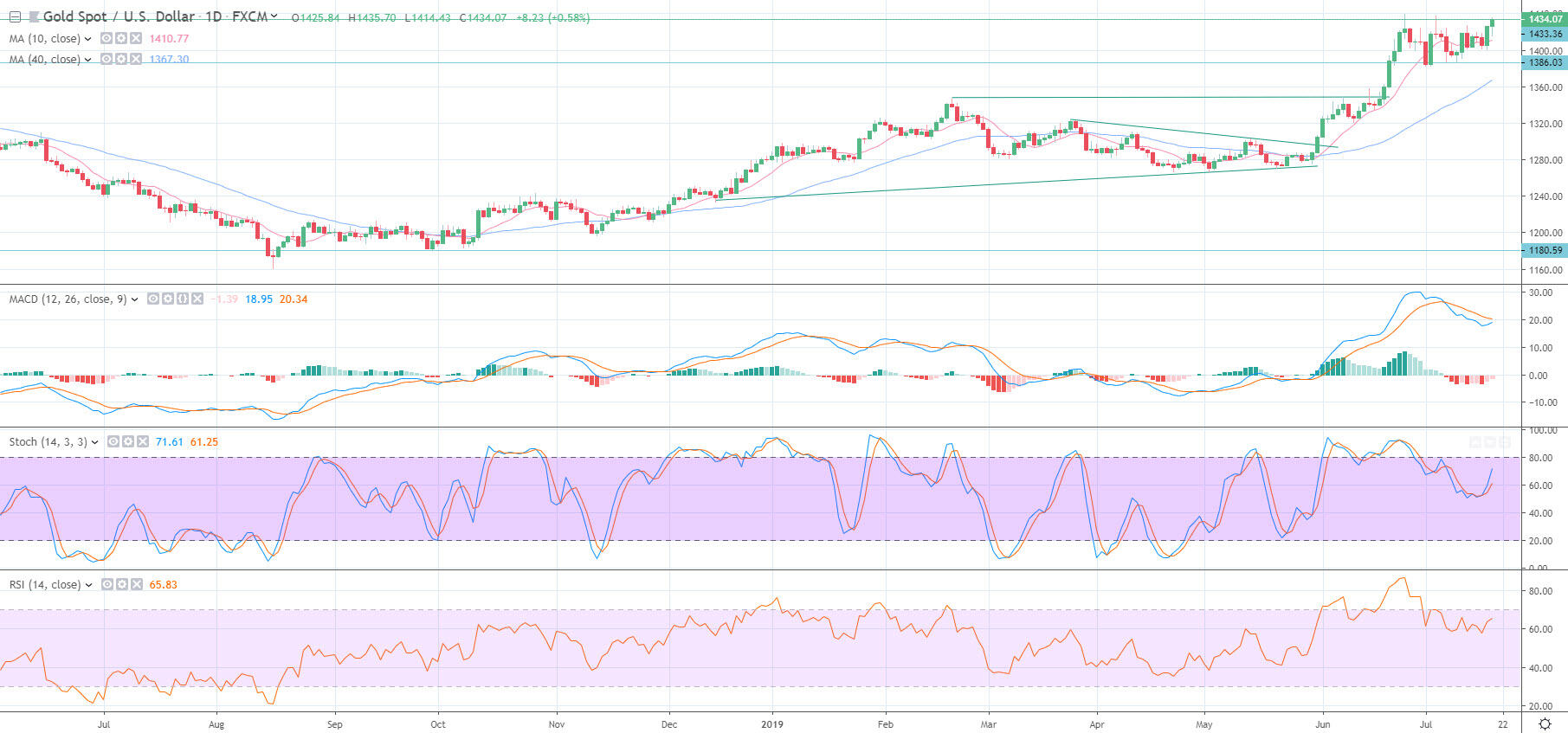Toggle visibility of the Stoch indicator
1568x733 pixels.
113,442
